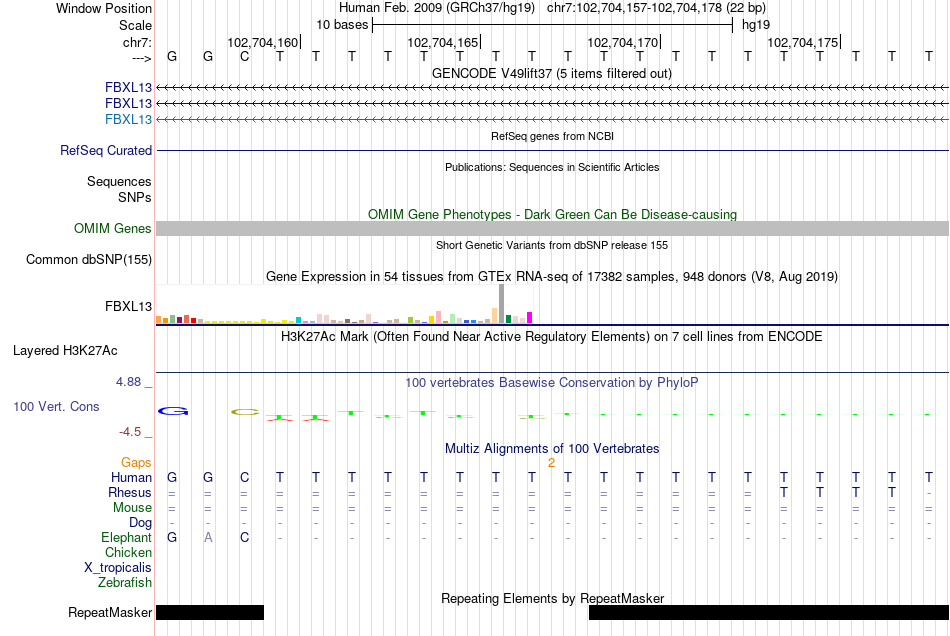Click the Mouse alignment row label
Screen dimensions: 950x636
tap(132, 508)
